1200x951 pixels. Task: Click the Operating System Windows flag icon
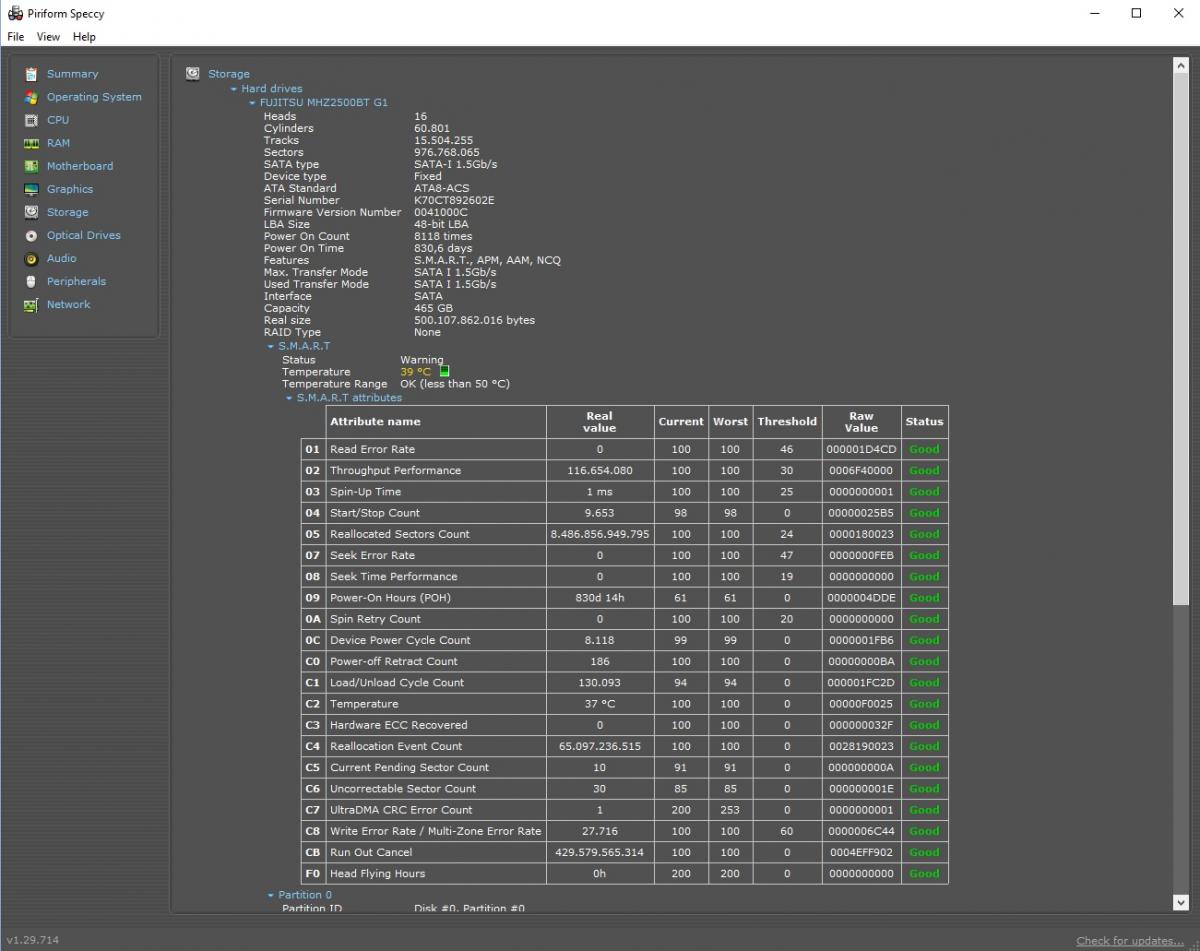click(31, 97)
